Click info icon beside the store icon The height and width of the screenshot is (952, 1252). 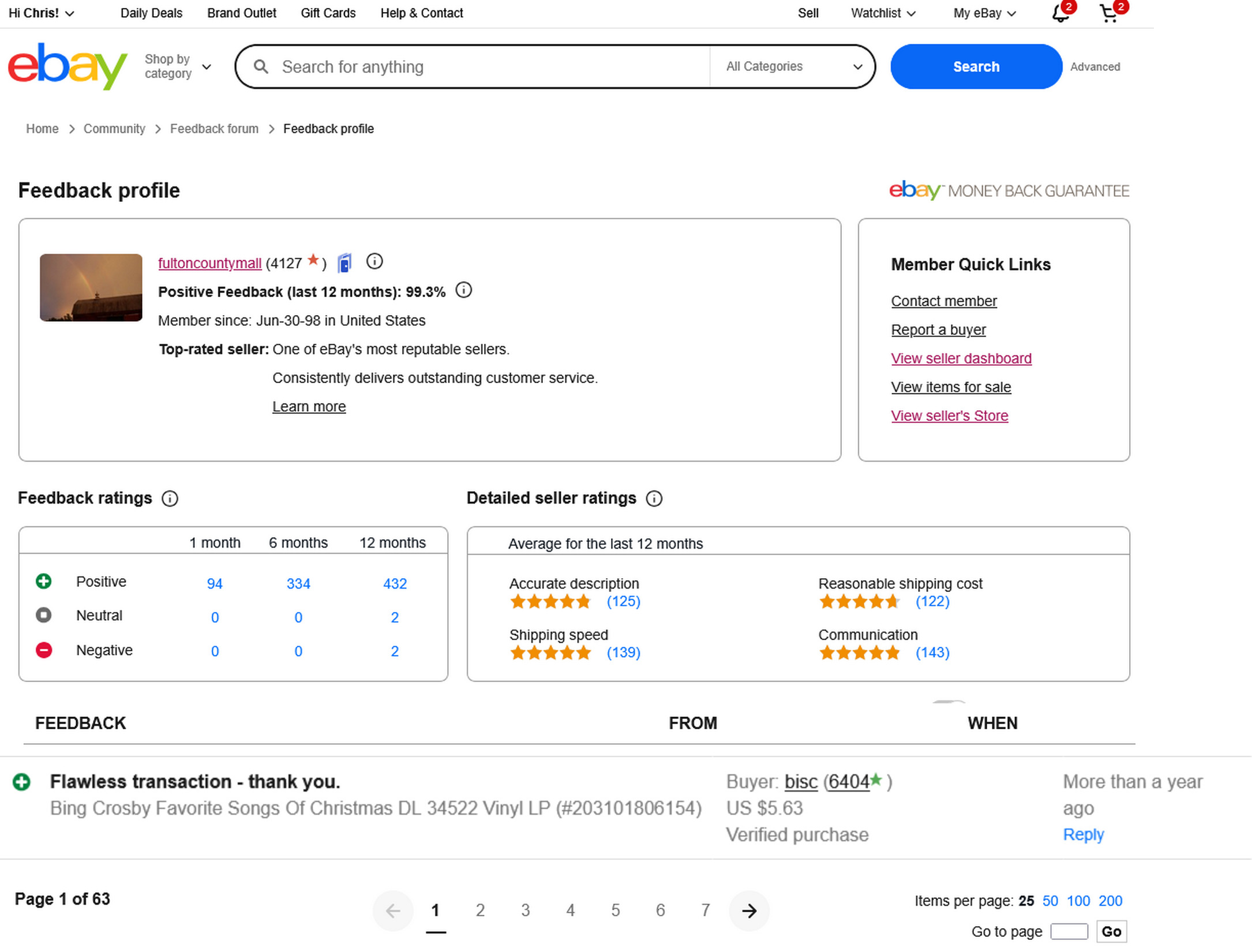[374, 262]
